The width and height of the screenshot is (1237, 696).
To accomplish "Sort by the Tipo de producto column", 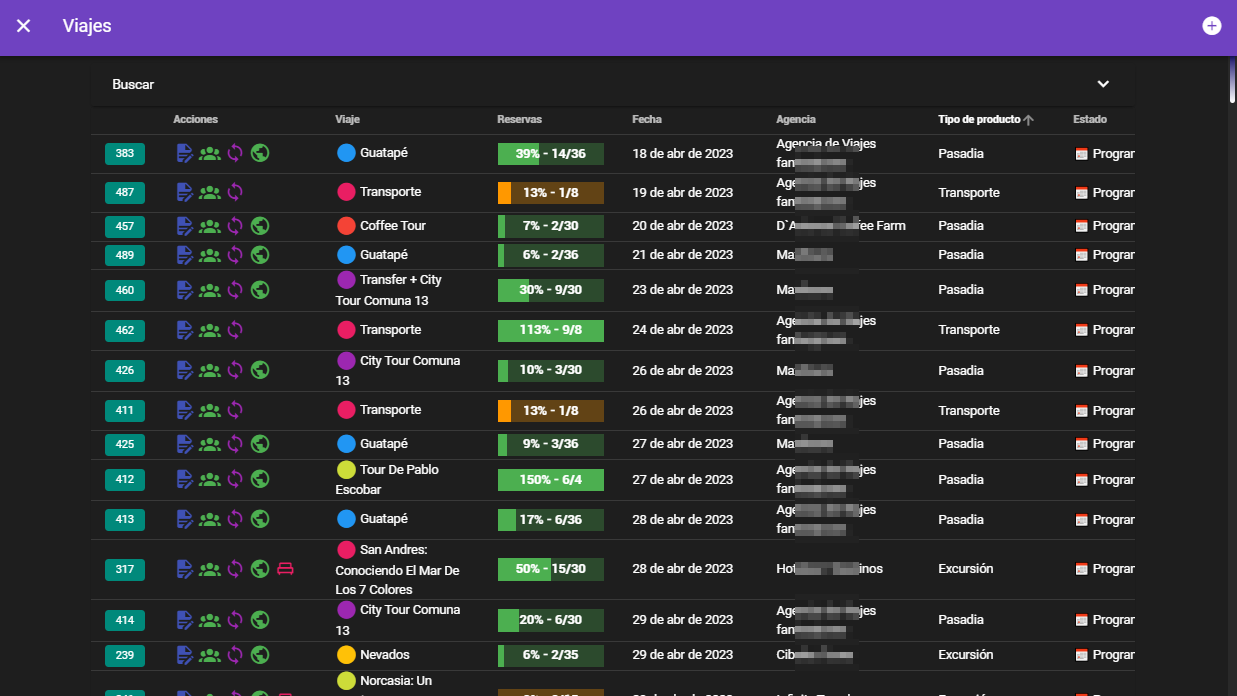I will [979, 120].
